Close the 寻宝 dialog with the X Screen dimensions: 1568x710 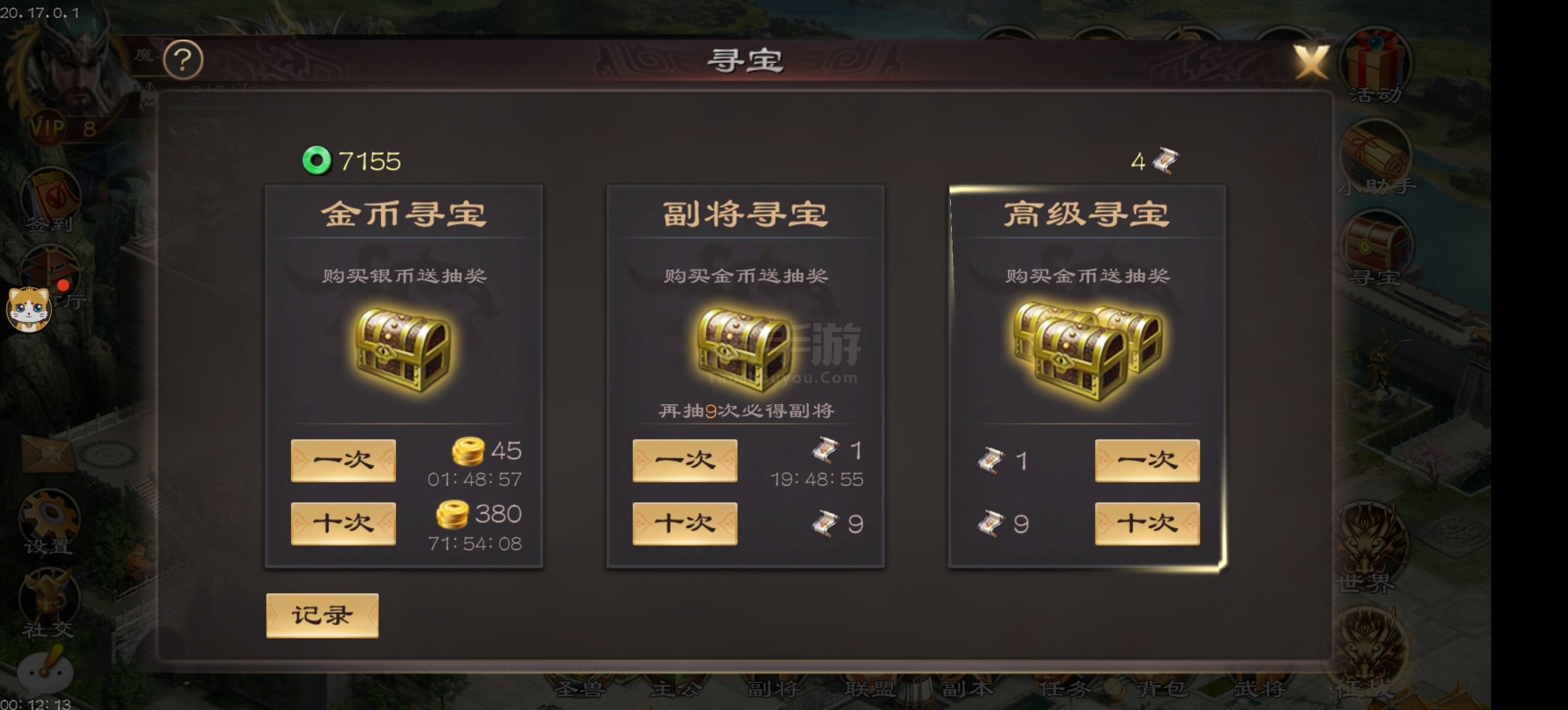[1311, 62]
